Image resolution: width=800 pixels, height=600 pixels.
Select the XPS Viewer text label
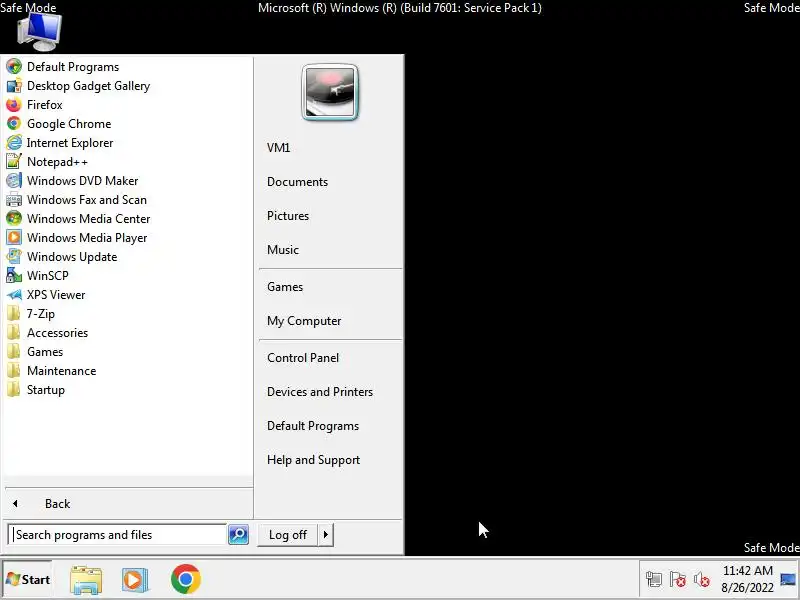pyautogui.click(x=56, y=295)
